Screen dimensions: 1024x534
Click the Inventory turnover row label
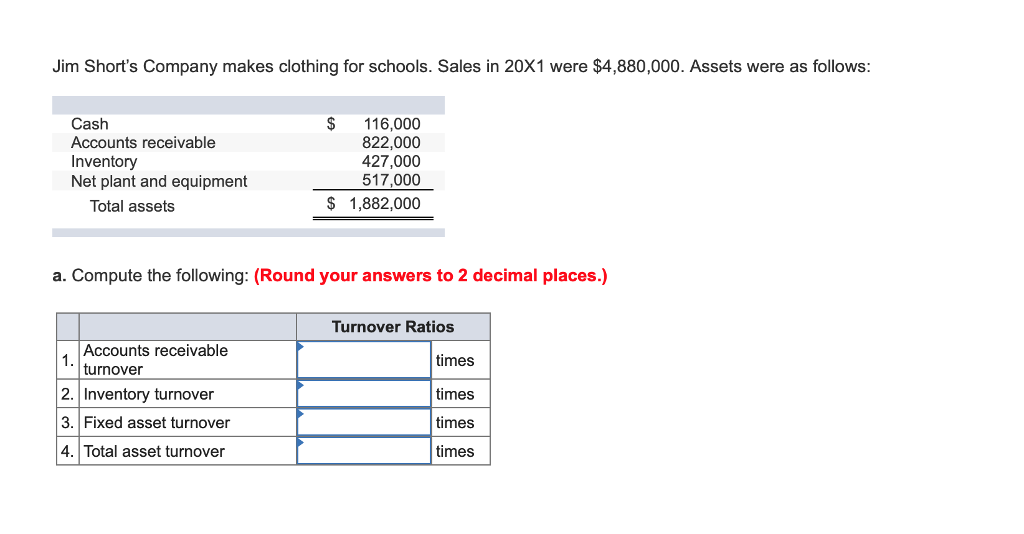[149, 394]
